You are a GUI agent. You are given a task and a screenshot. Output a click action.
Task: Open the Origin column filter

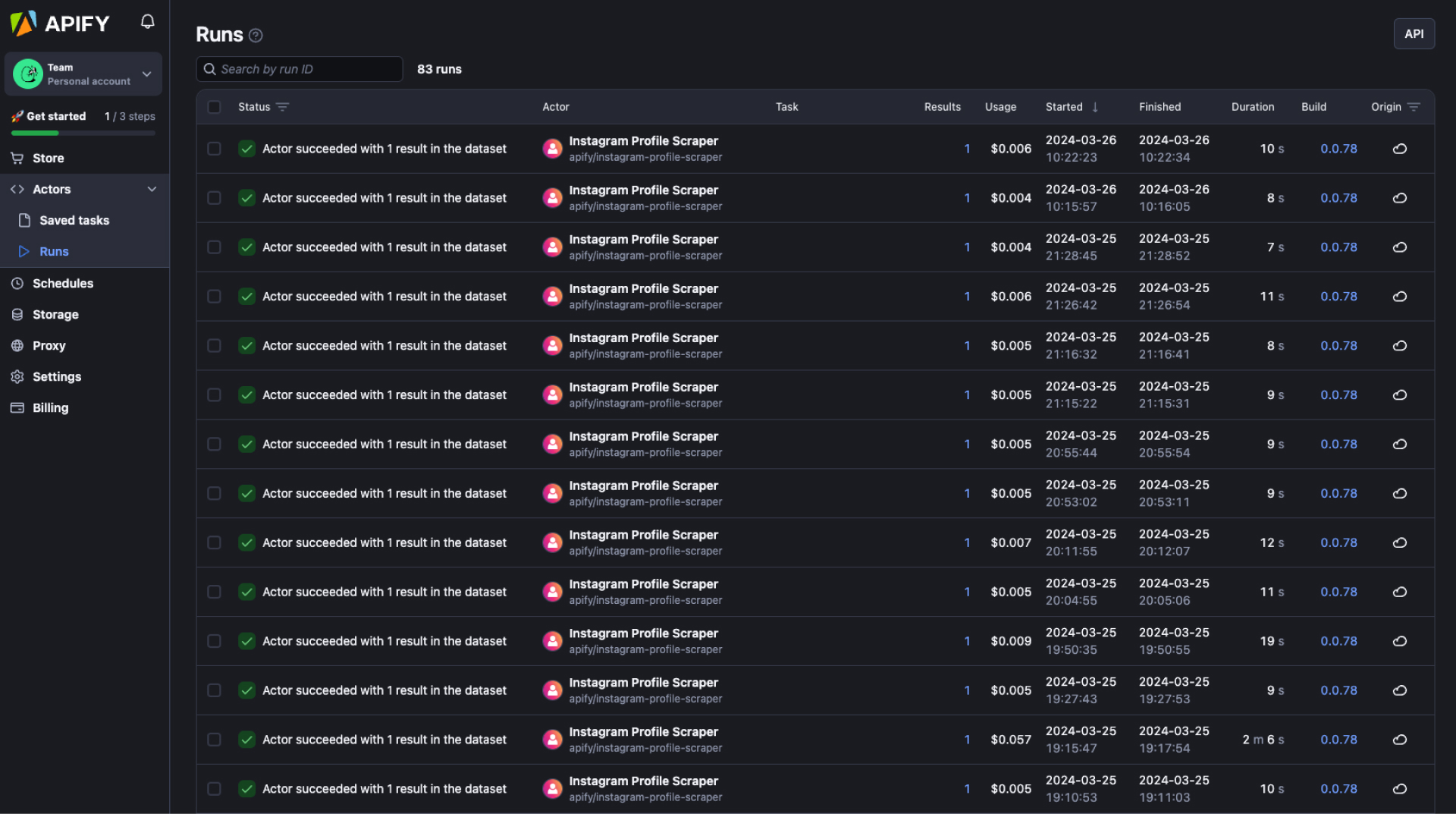pyautogui.click(x=1414, y=107)
